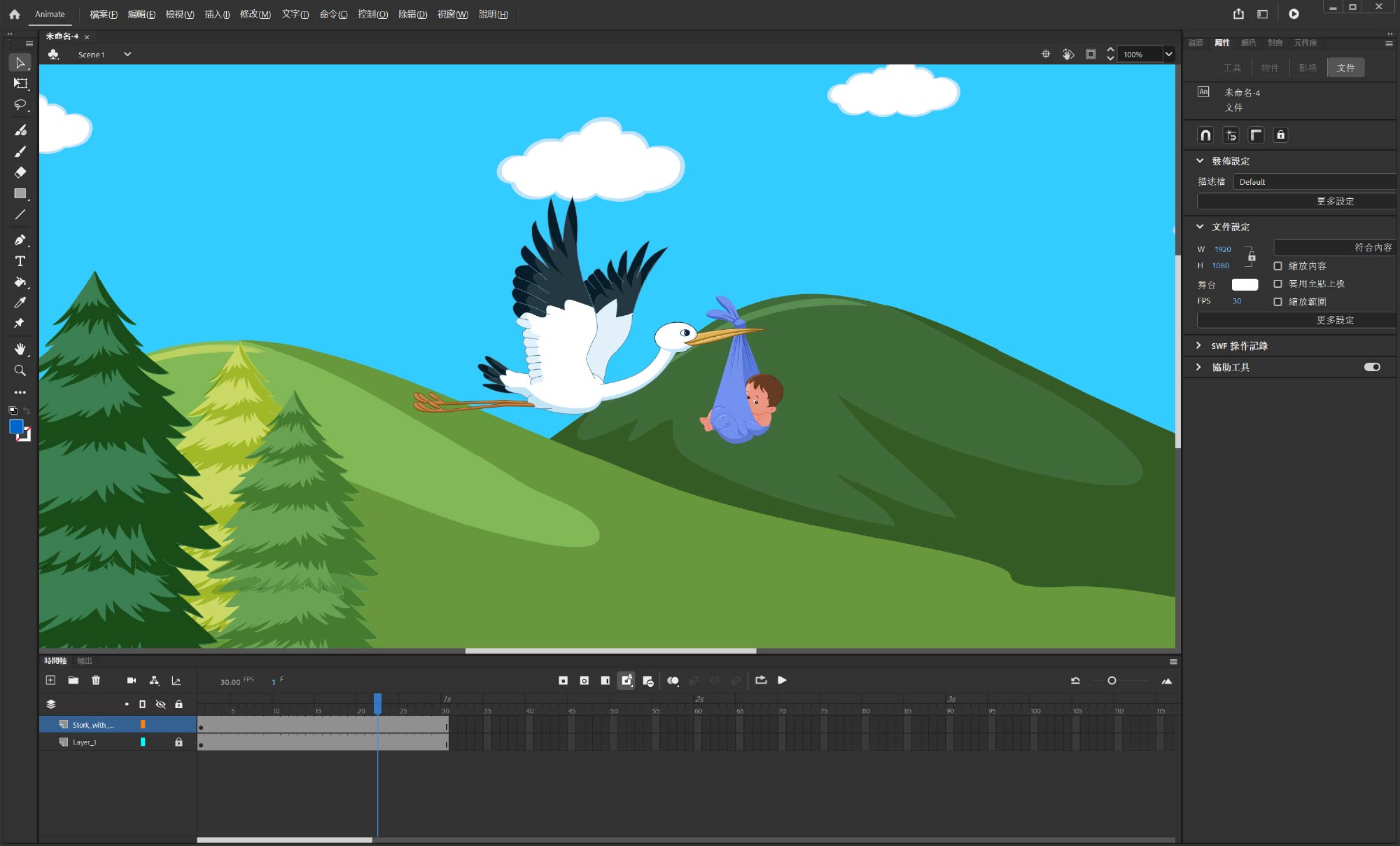Screen dimensions: 1400x846
Task: Select the Free Transform tool
Action: pos(20,83)
